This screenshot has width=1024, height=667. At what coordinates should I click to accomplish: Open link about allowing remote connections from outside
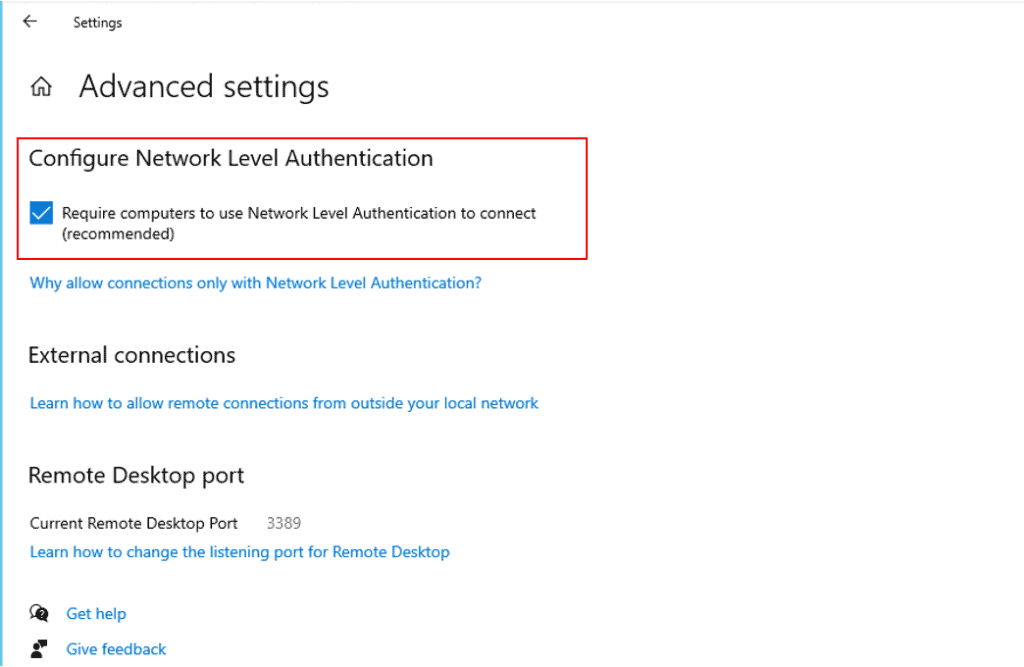coord(284,403)
